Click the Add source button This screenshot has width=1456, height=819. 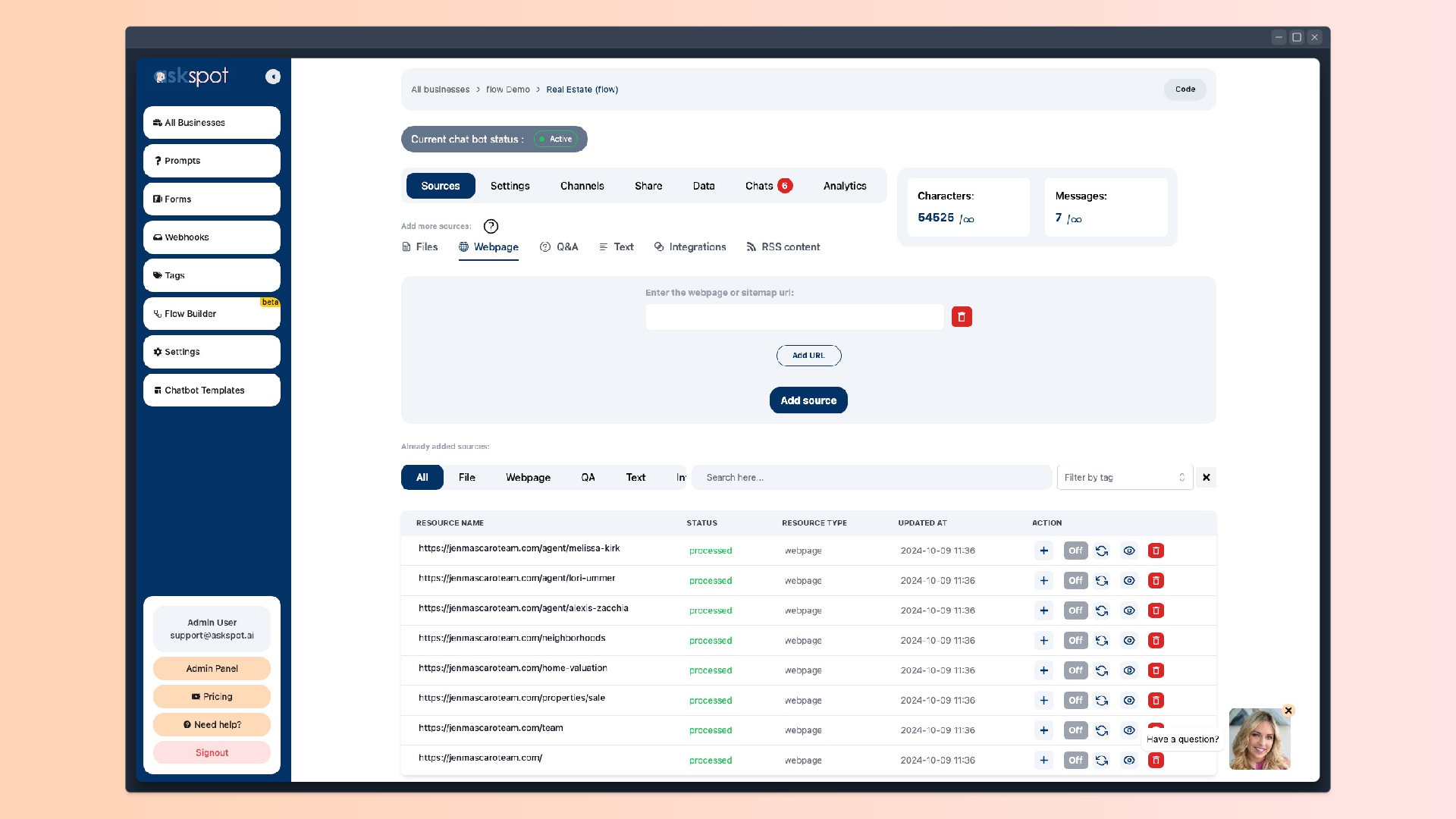[x=808, y=400]
